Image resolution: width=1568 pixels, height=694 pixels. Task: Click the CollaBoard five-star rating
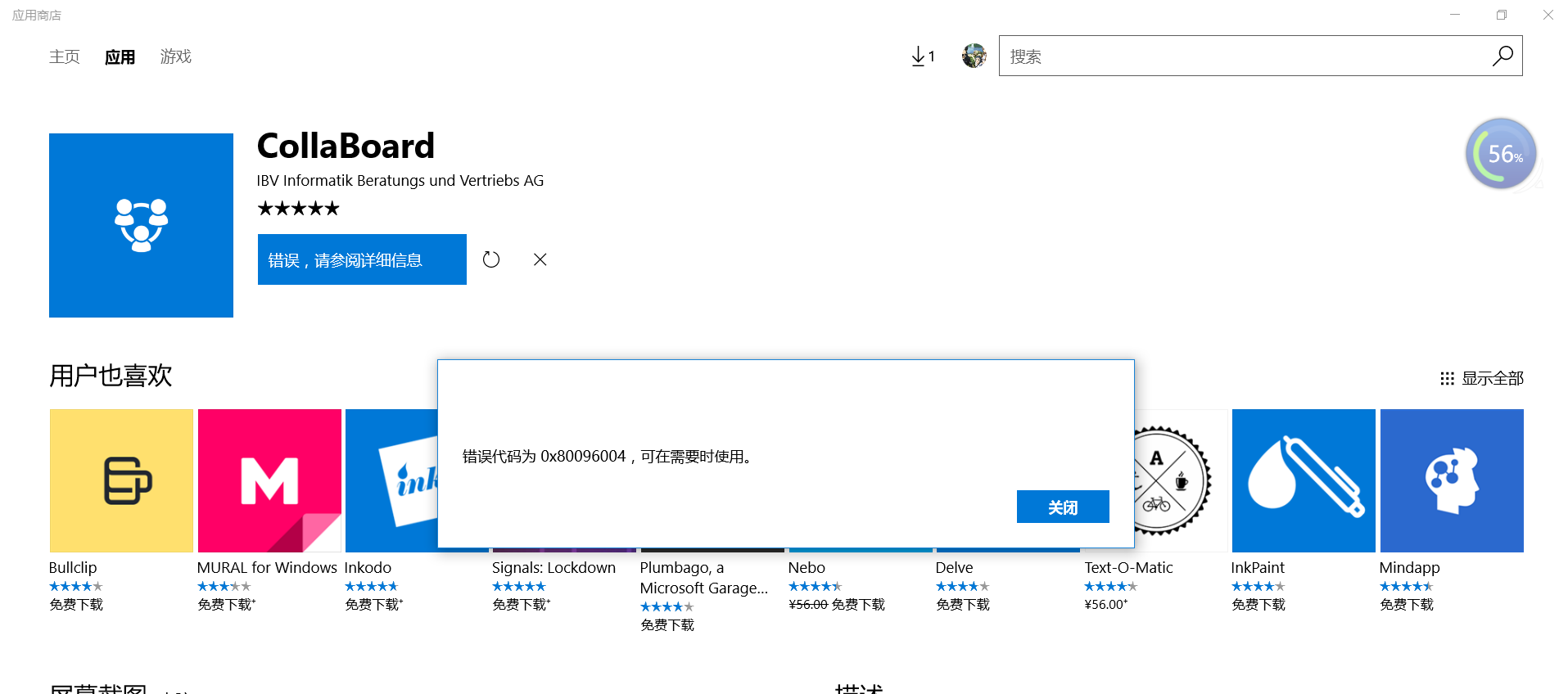[x=298, y=209]
